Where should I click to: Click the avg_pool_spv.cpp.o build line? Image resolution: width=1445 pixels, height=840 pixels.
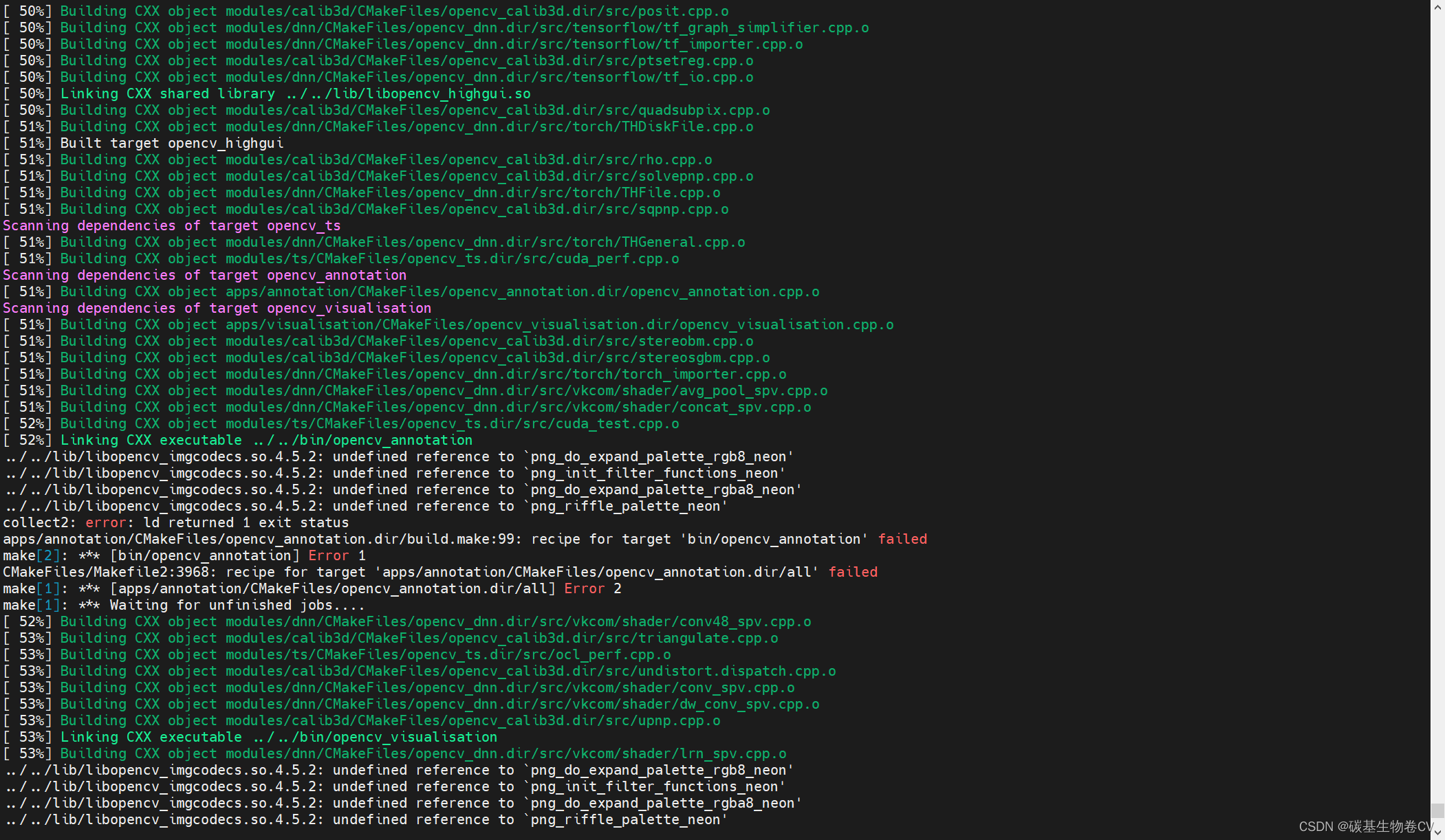tap(415, 390)
